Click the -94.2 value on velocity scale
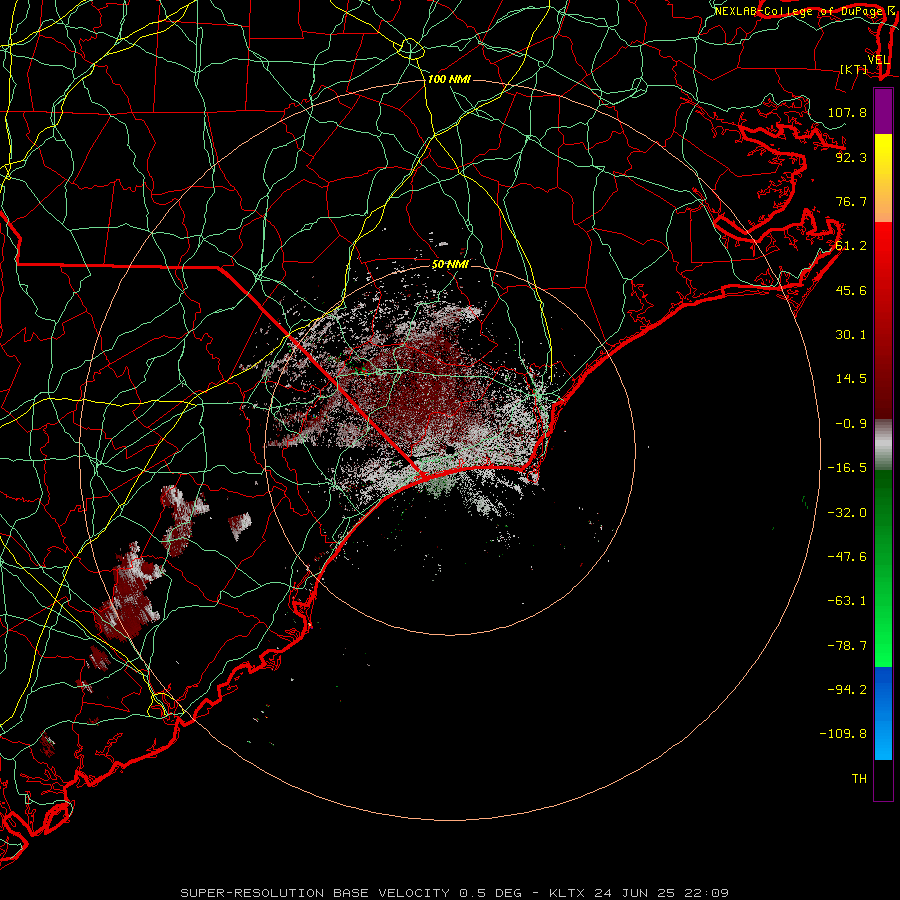The image size is (900, 900). click(x=847, y=690)
